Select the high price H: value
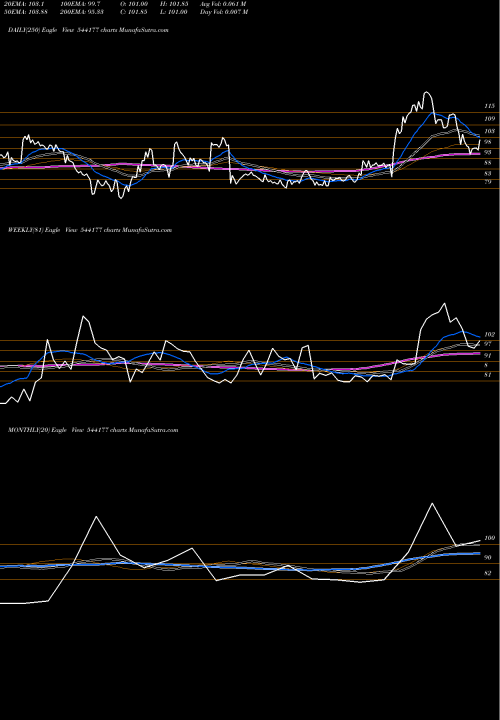This screenshot has height=720, width=500. (175, 4)
